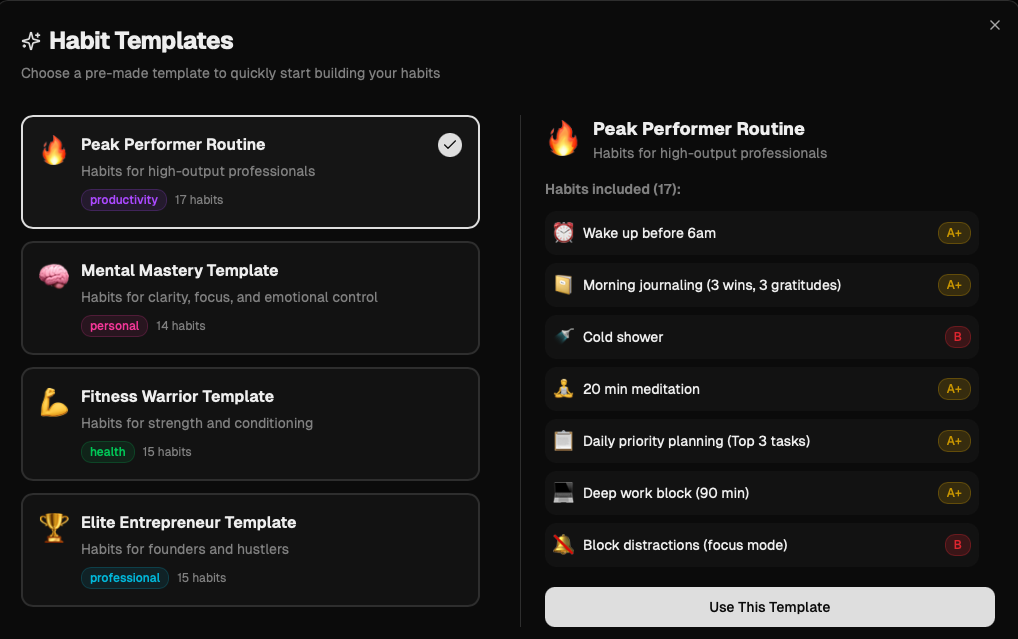
Task: Click the alarm clock icon for Wake up habit
Action: (563, 233)
